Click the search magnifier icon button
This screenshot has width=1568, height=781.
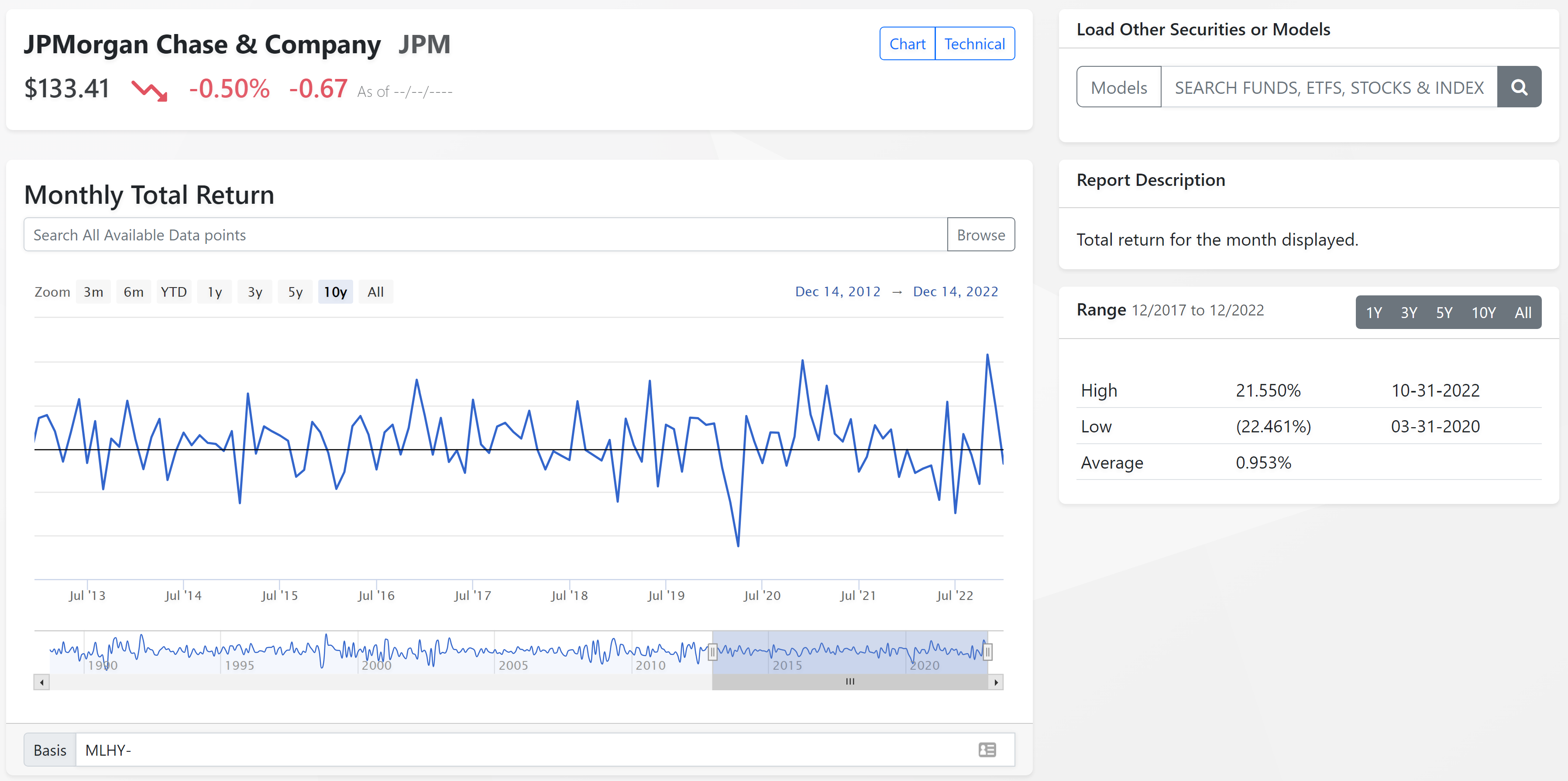tap(1519, 87)
